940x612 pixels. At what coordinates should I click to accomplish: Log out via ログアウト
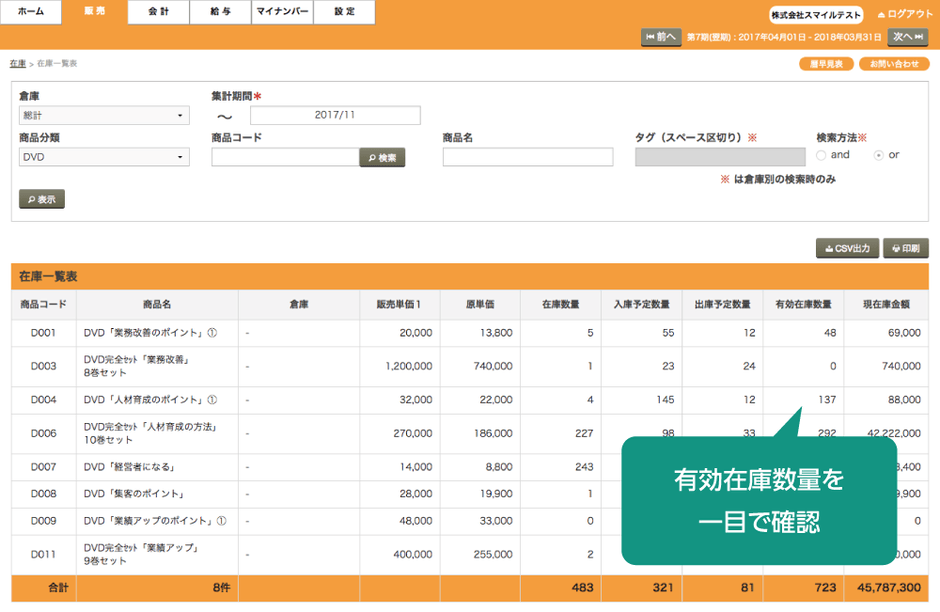(904, 14)
